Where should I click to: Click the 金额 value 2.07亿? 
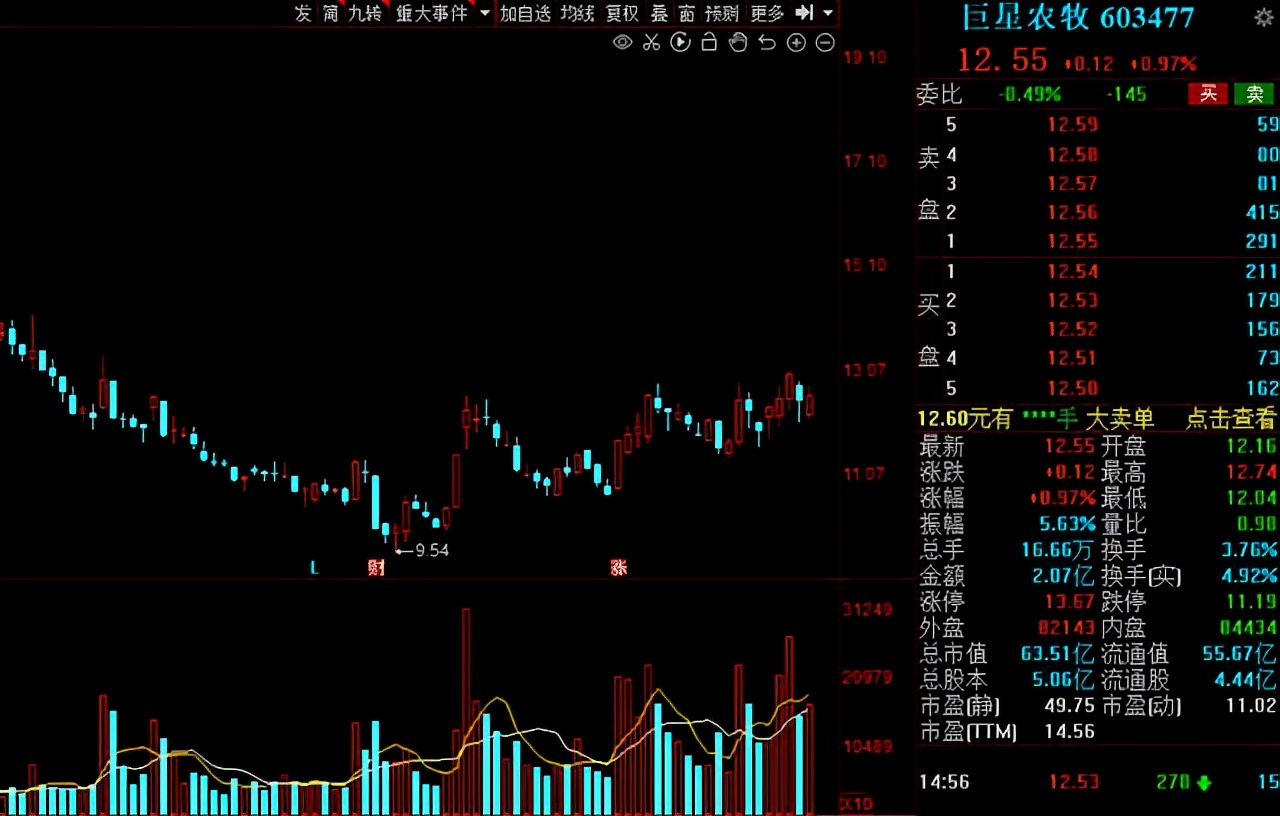1063,576
